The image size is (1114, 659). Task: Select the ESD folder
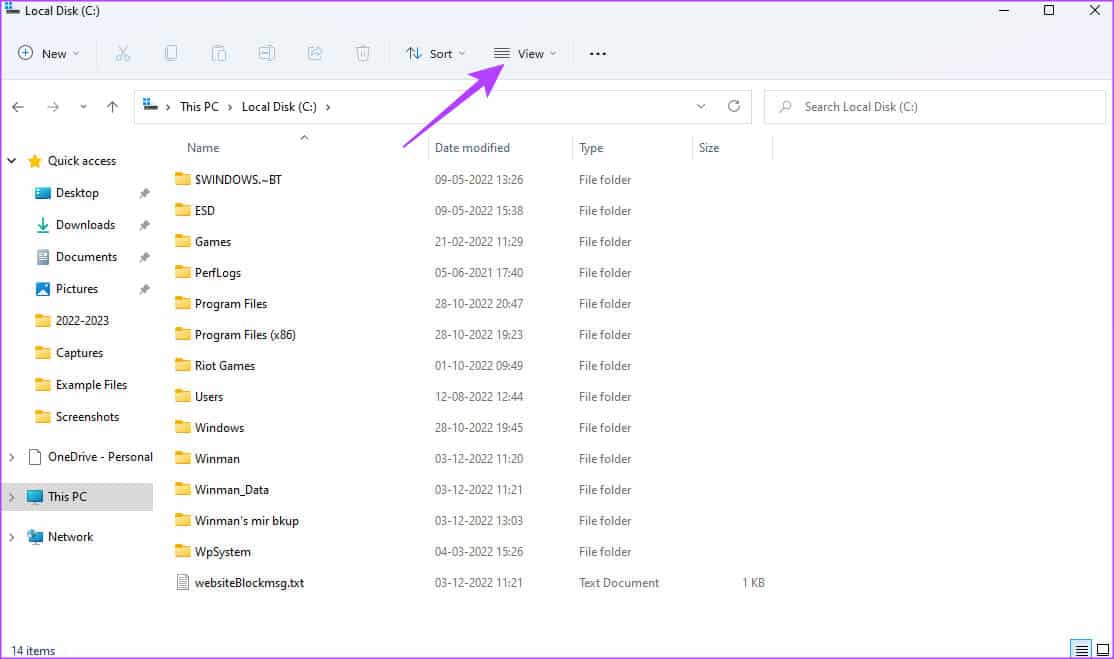coord(205,211)
